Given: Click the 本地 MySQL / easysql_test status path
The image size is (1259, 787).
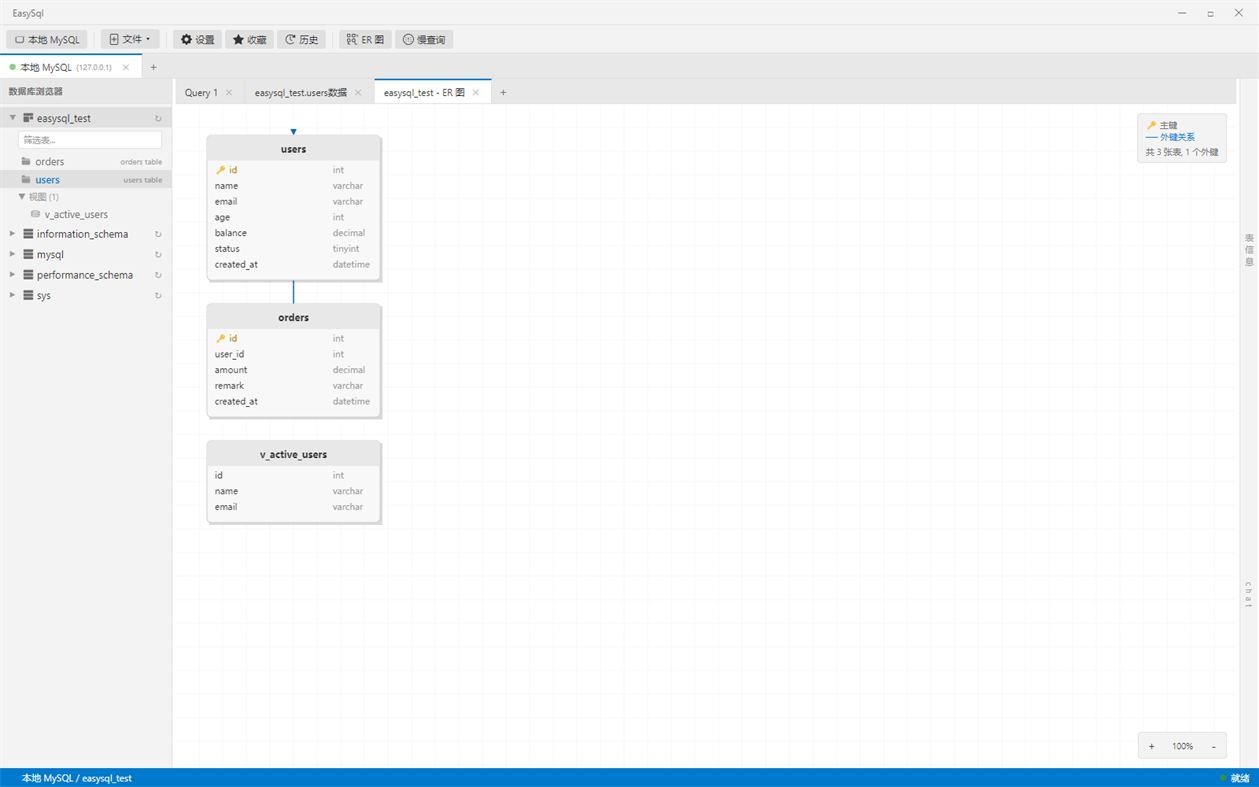Looking at the screenshot, I should click(77, 778).
